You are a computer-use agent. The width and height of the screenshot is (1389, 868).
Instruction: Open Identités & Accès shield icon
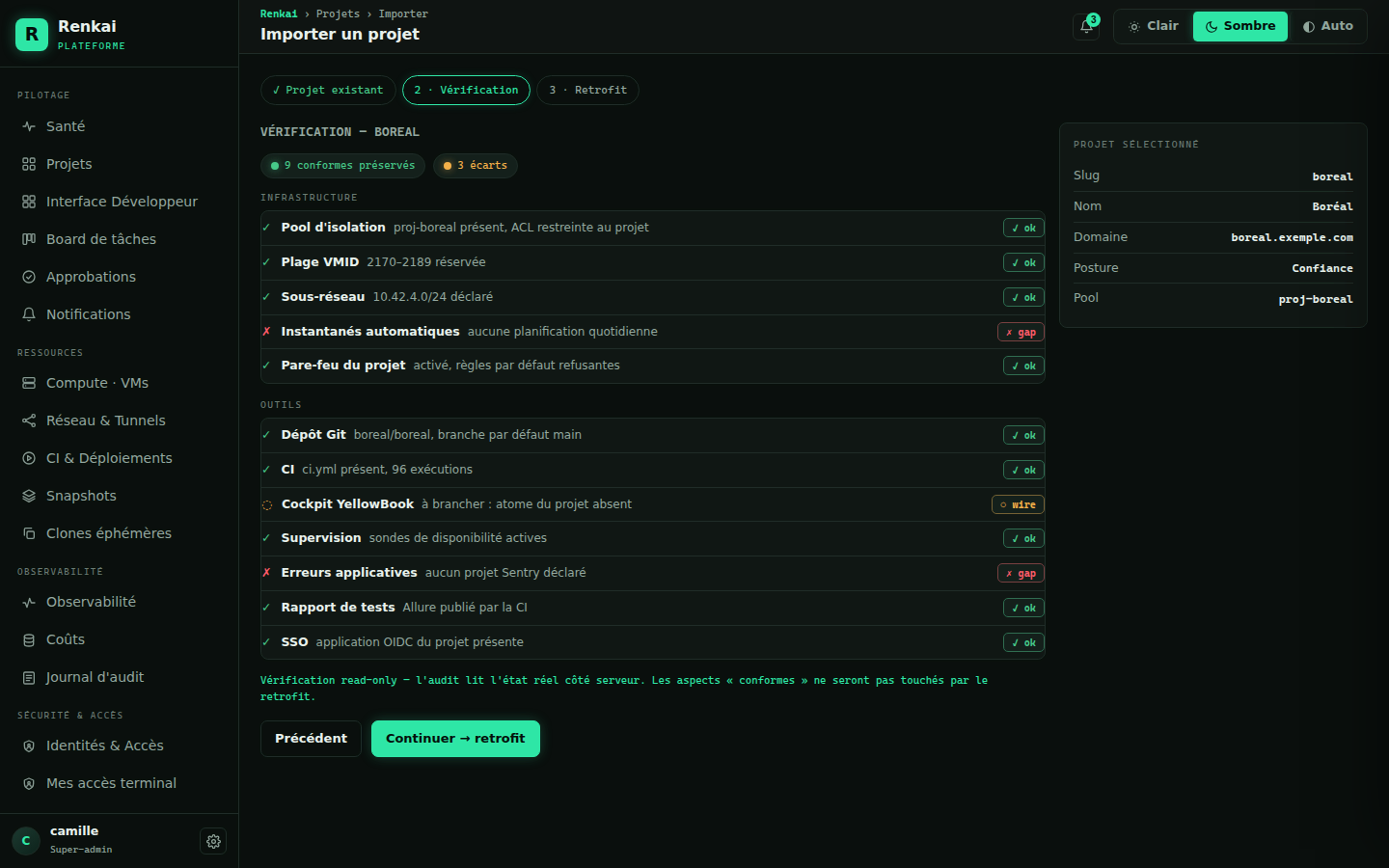click(29, 746)
